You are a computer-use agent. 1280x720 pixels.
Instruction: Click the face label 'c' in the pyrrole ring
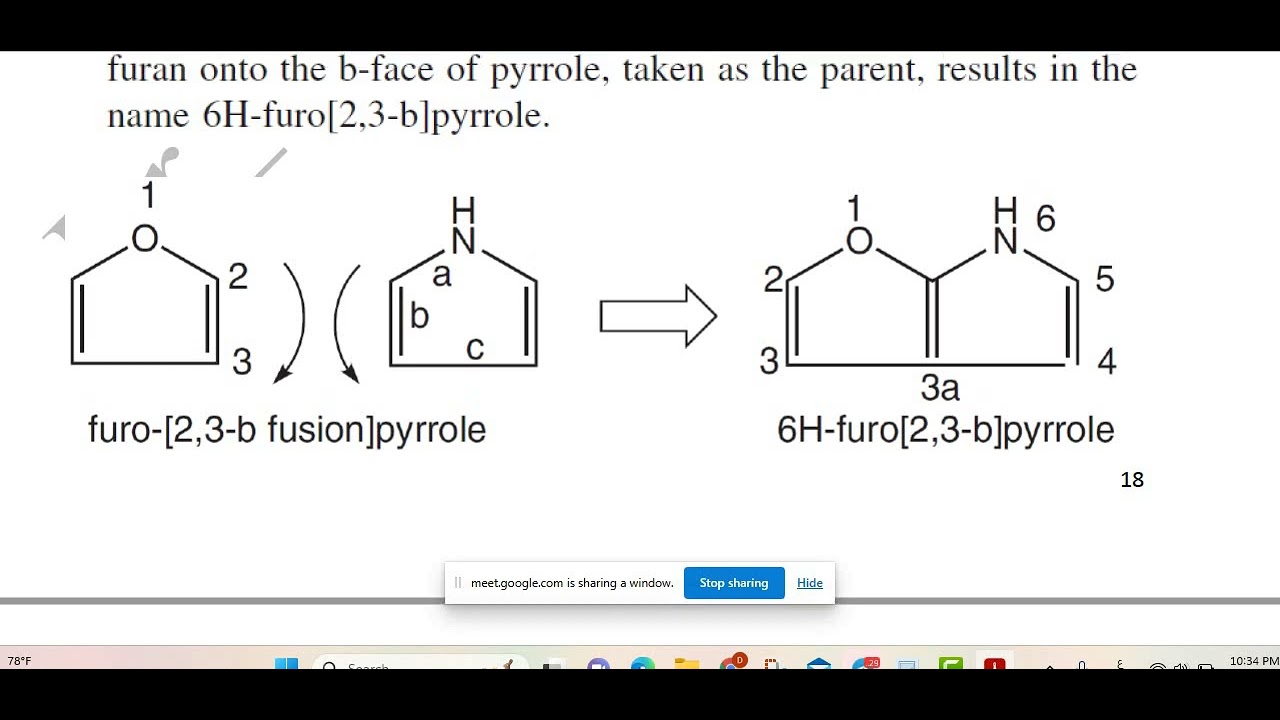coord(475,347)
